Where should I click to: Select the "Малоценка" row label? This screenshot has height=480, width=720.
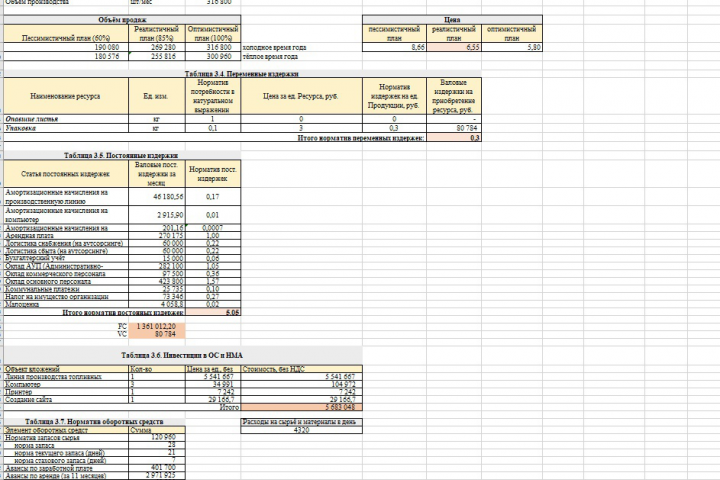(66, 304)
